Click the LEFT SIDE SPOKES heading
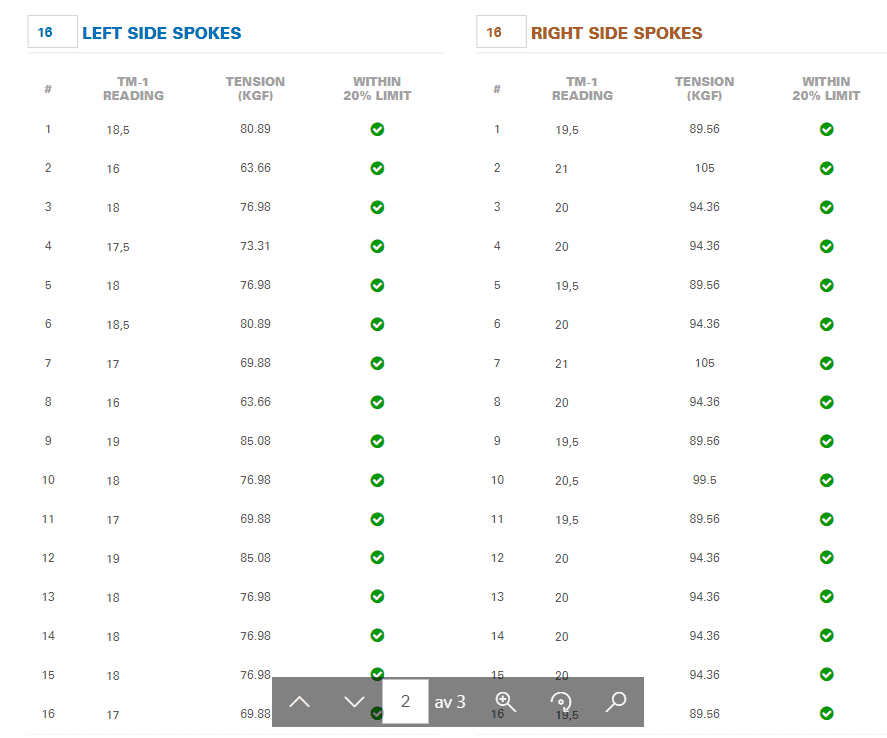 coord(162,33)
